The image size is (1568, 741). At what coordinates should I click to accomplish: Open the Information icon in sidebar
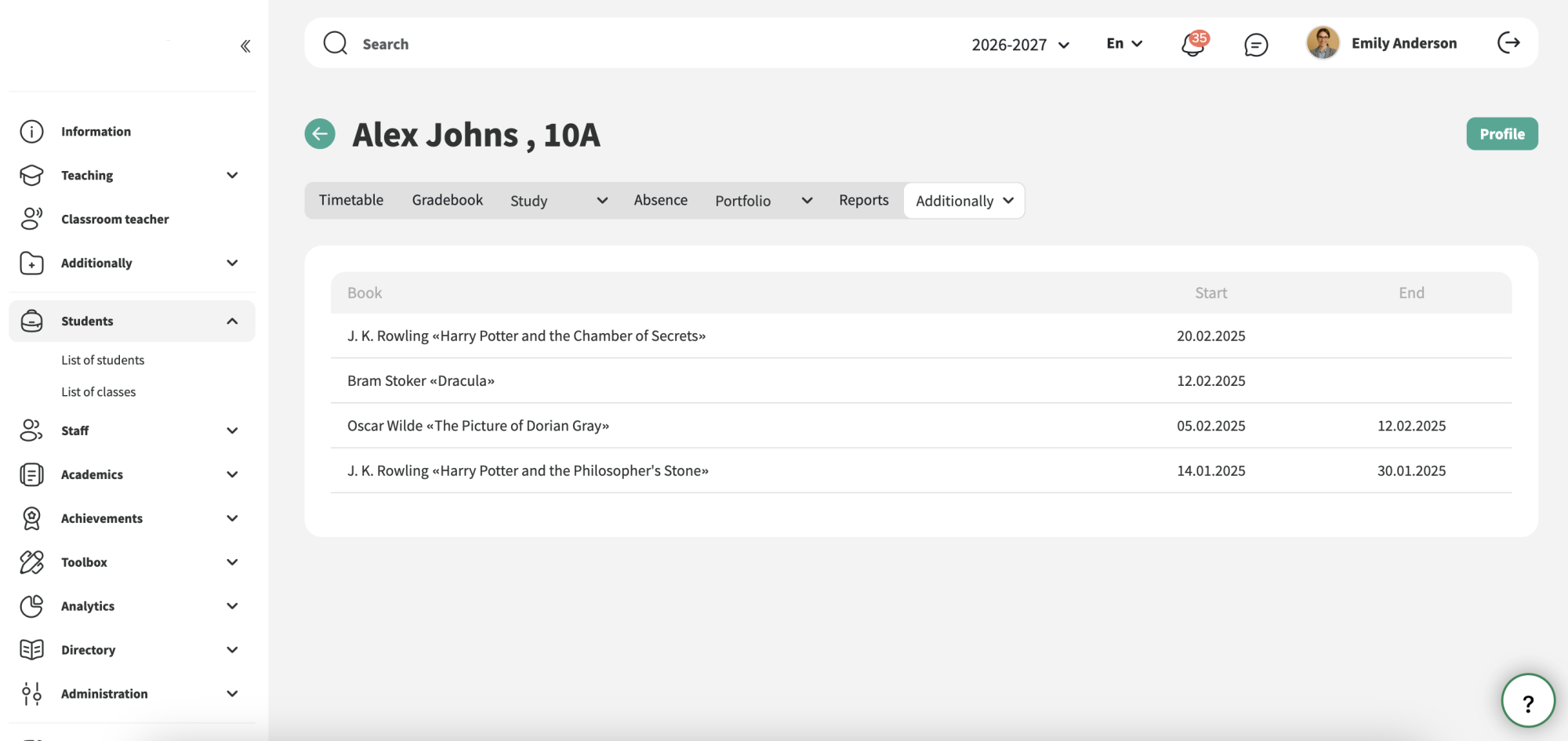[x=31, y=132]
